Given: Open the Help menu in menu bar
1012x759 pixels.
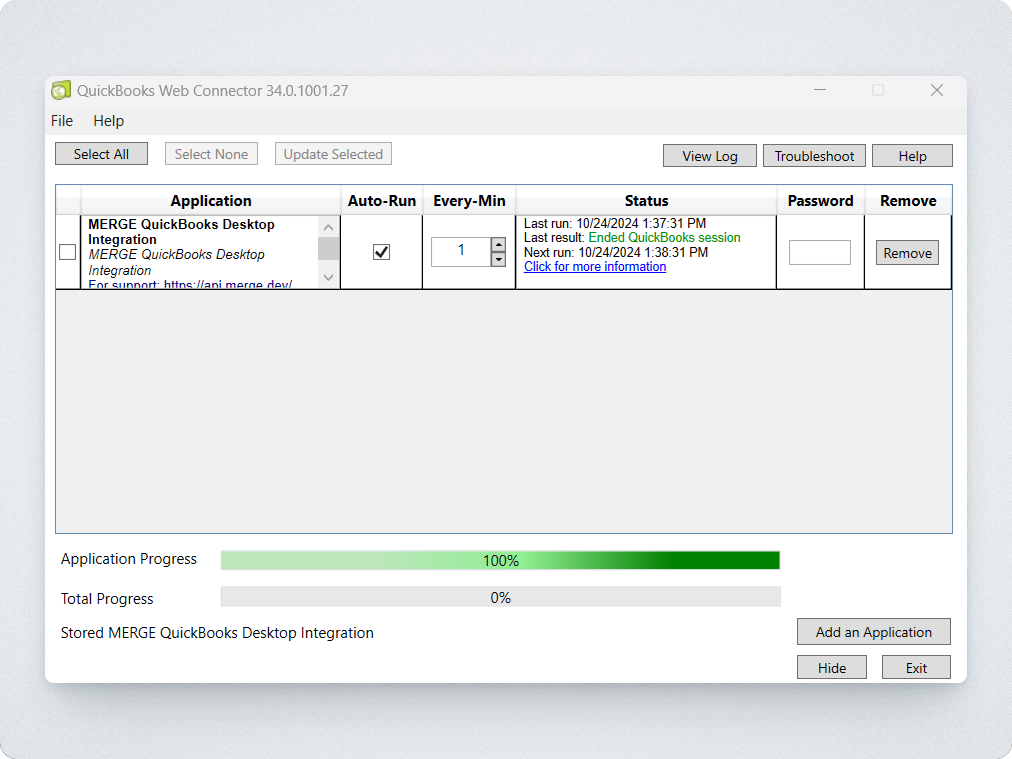Looking at the screenshot, I should [108, 121].
